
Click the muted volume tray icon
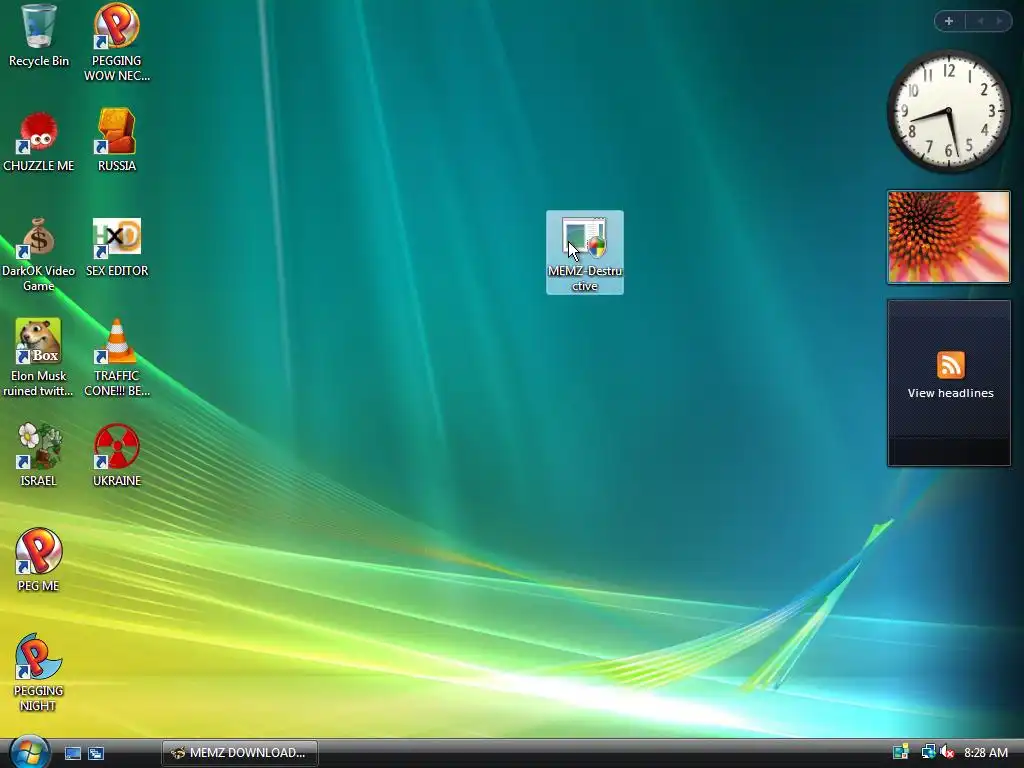pos(946,752)
